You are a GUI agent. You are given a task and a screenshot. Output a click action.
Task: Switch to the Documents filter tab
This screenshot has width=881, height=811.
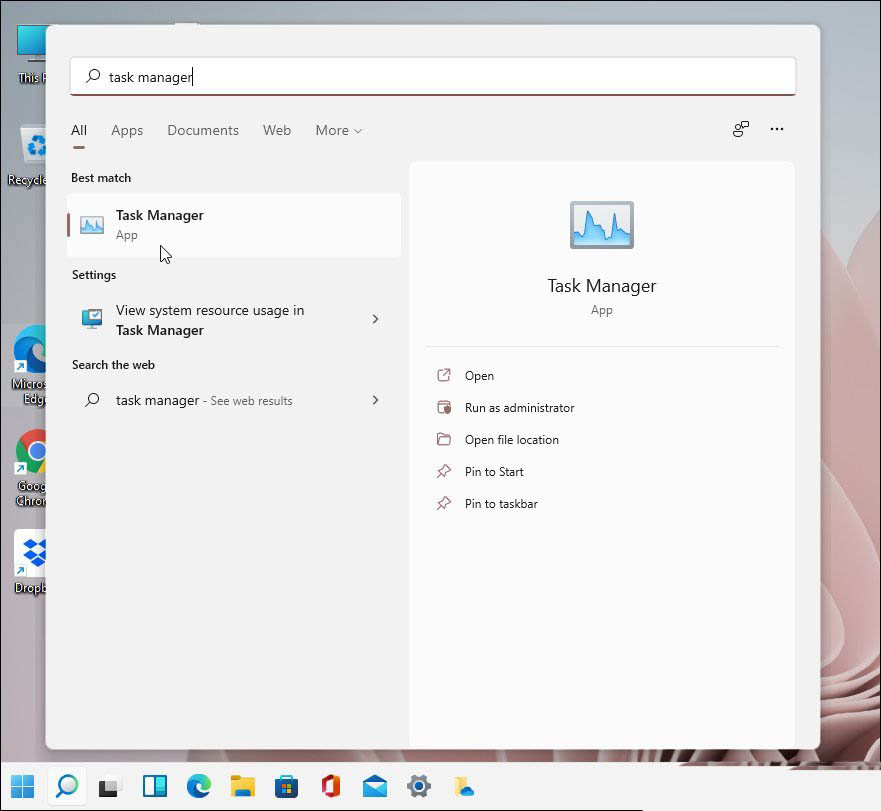[203, 130]
